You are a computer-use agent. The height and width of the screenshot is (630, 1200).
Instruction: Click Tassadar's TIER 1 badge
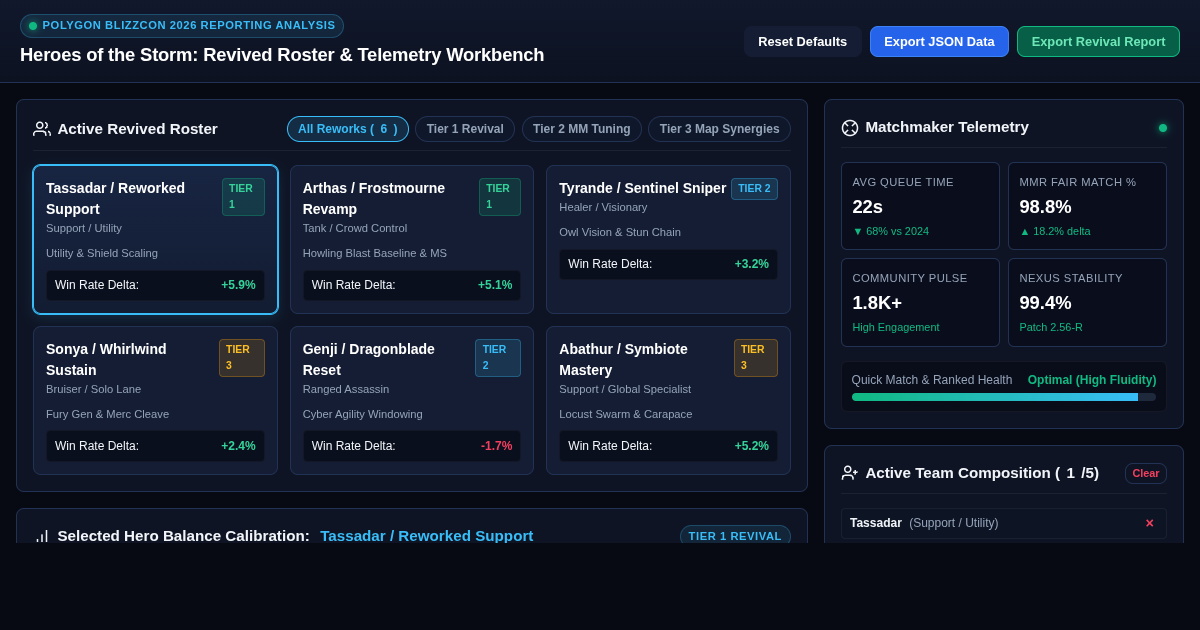click(243, 197)
